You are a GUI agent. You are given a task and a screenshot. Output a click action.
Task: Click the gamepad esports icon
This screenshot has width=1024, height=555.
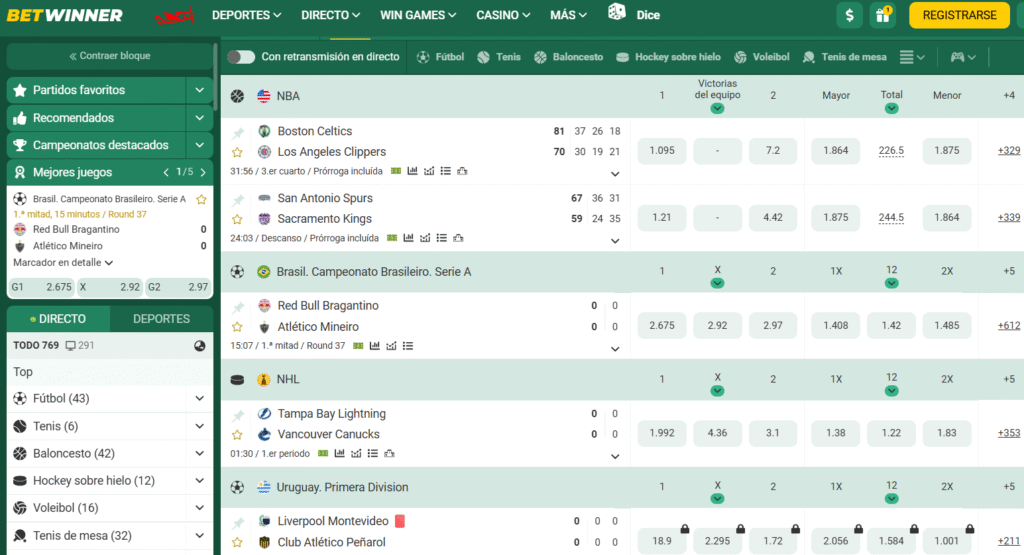957,57
